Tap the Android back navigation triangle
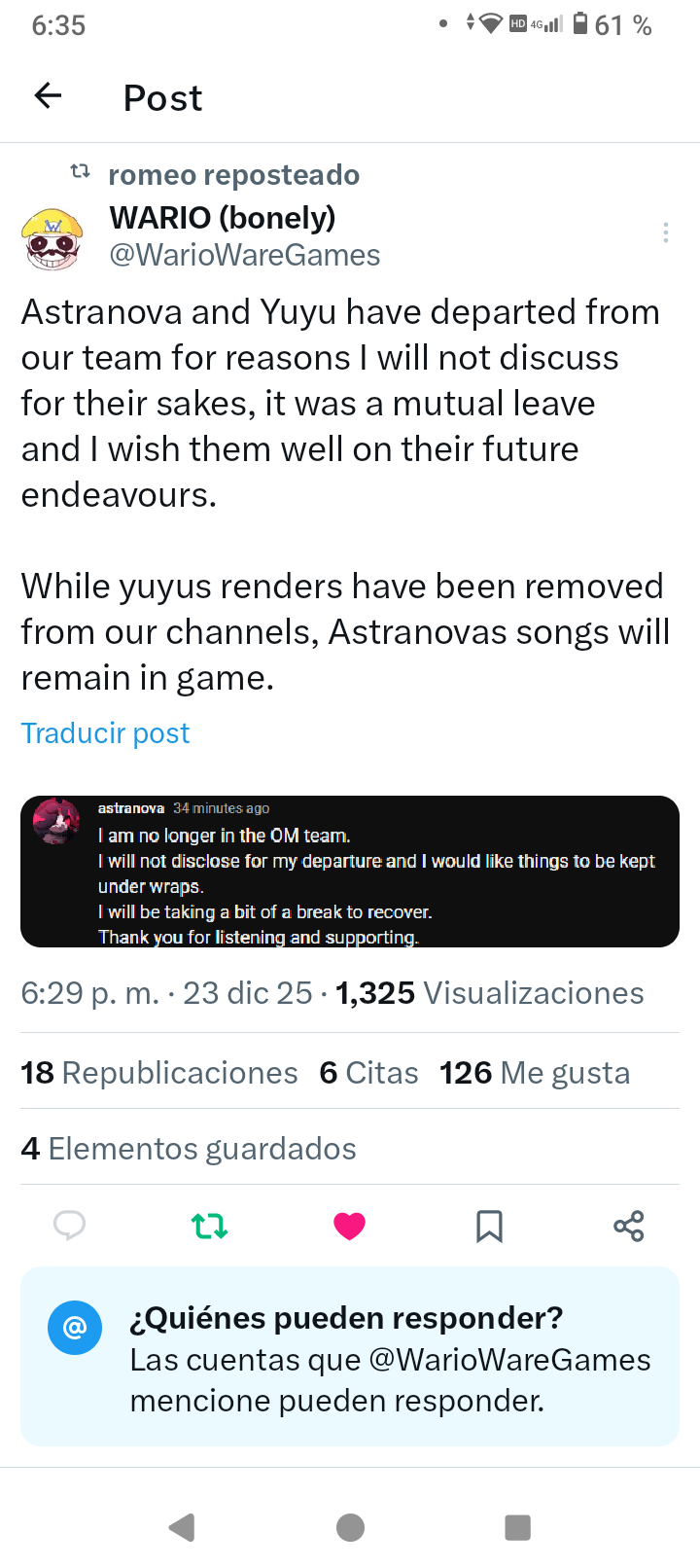The height and width of the screenshot is (1568, 700). coord(182,1527)
